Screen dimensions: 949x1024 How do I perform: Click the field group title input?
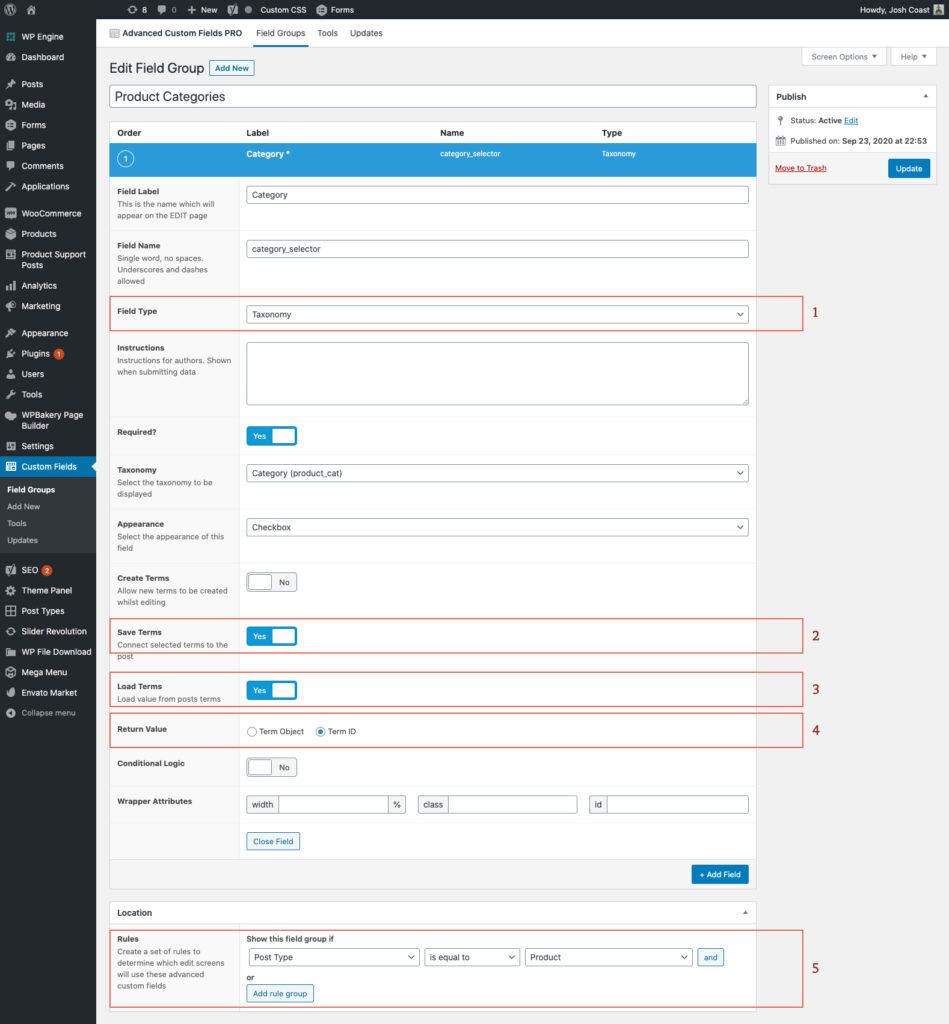coord(433,97)
